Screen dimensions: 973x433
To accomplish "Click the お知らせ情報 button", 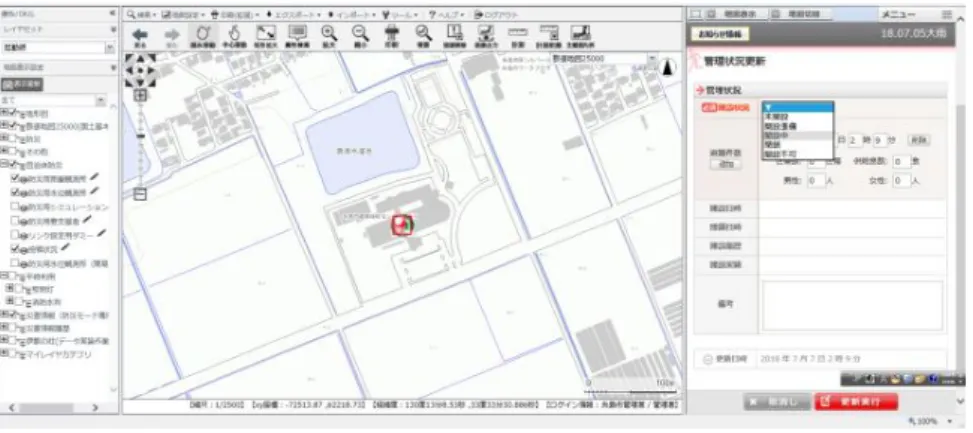I will click(x=720, y=34).
